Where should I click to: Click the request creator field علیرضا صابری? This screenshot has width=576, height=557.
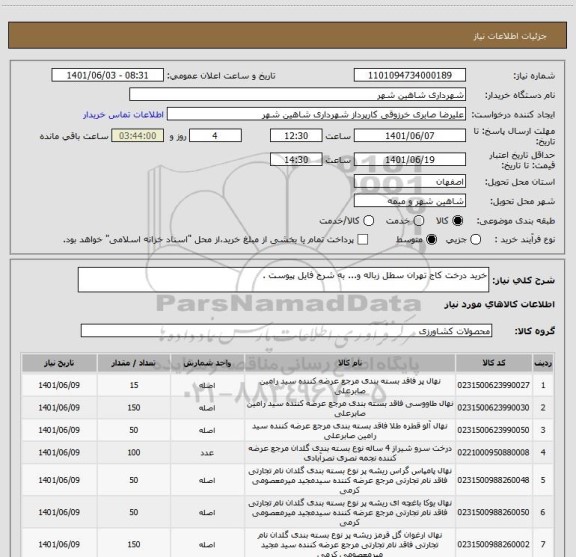click(316, 115)
